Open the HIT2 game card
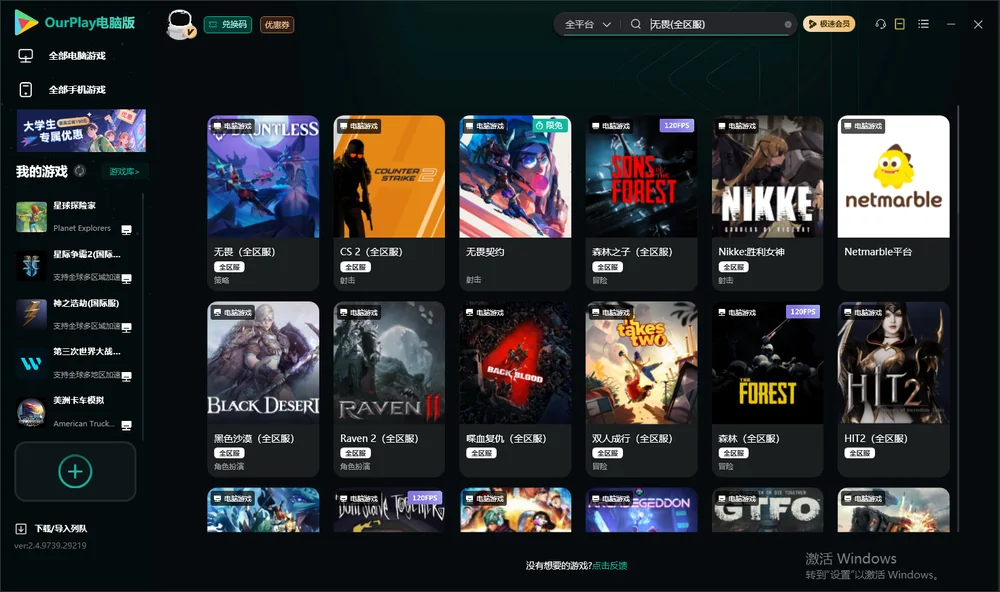The width and height of the screenshot is (1000, 592). tap(893, 389)
